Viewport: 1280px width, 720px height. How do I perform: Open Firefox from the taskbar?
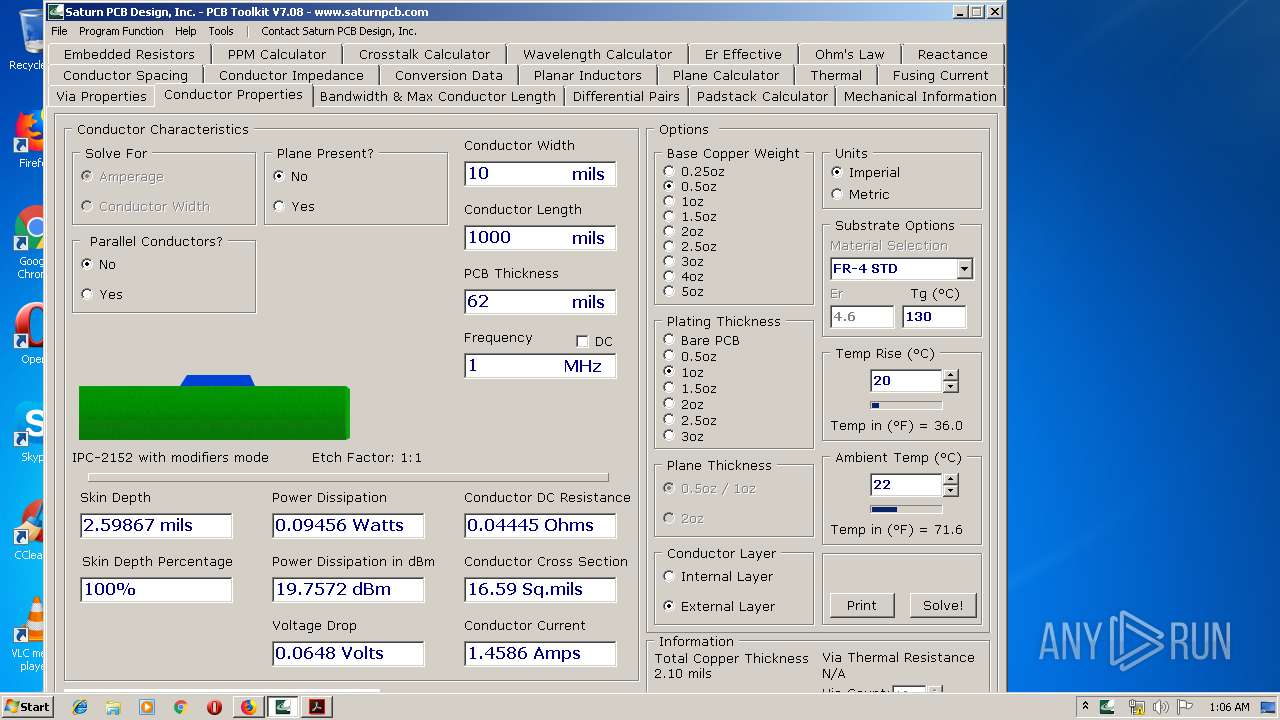248,707
